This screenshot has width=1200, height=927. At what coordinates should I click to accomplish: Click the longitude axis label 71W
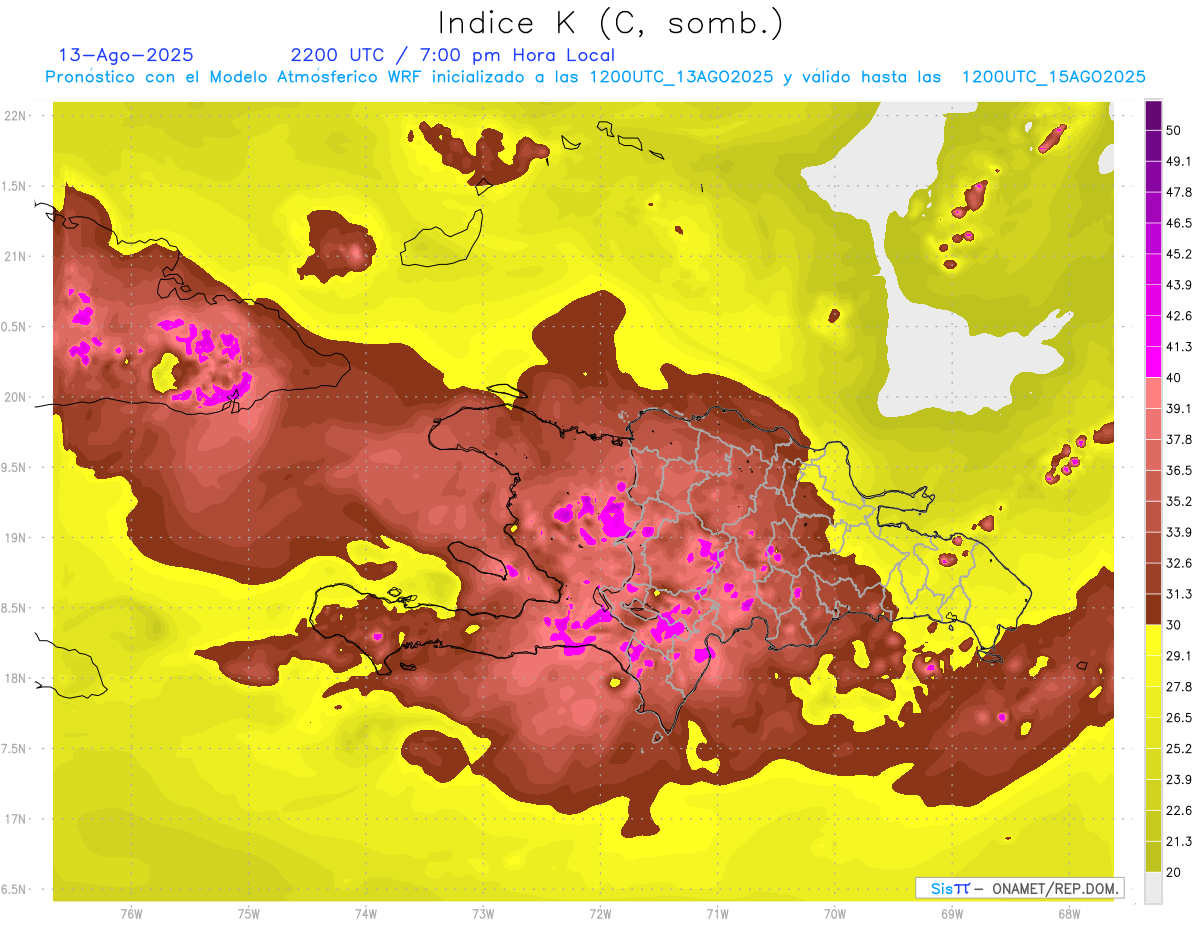pyautogui.click(x=717, y=914)
